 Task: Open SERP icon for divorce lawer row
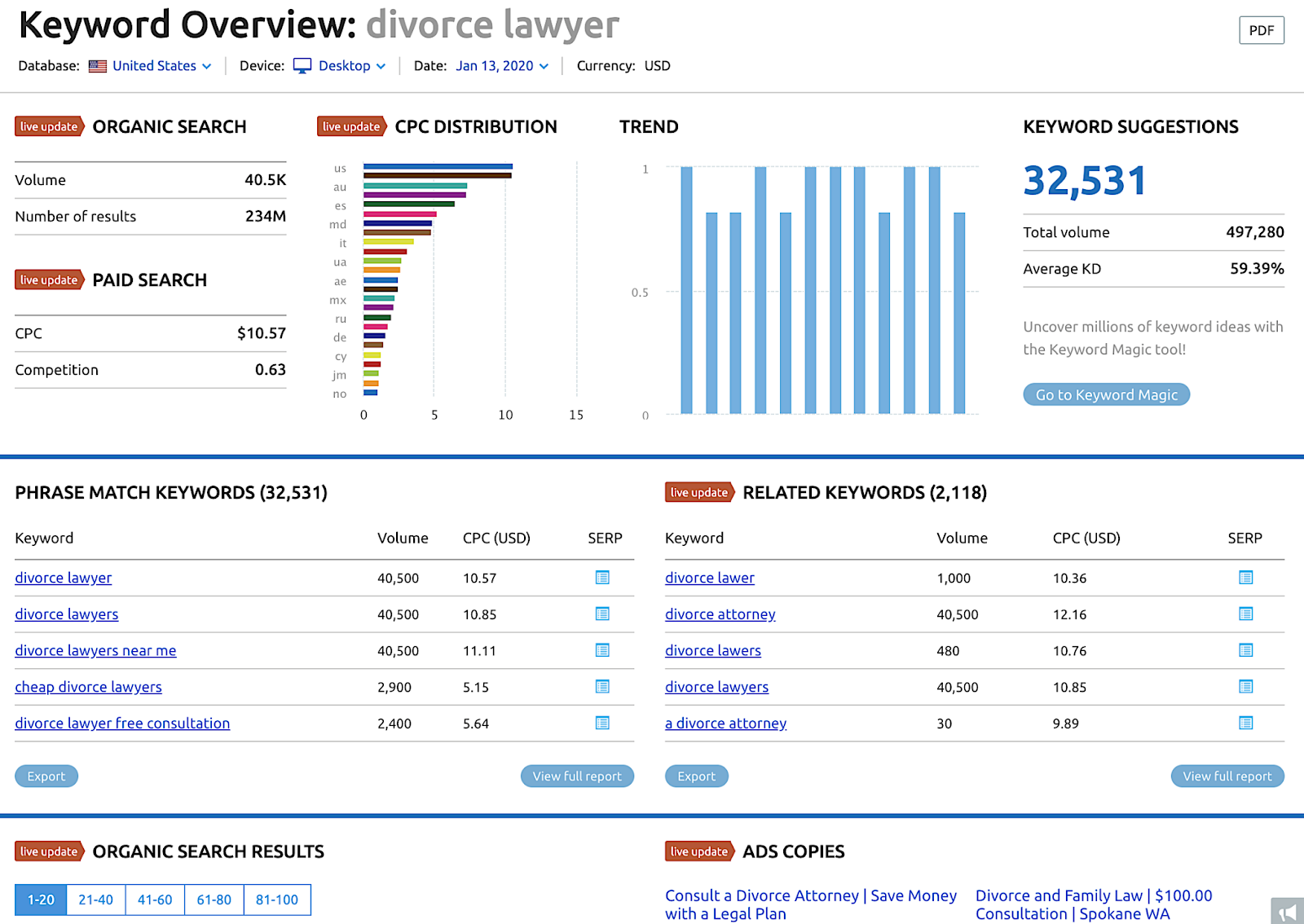coord(1245,578)
